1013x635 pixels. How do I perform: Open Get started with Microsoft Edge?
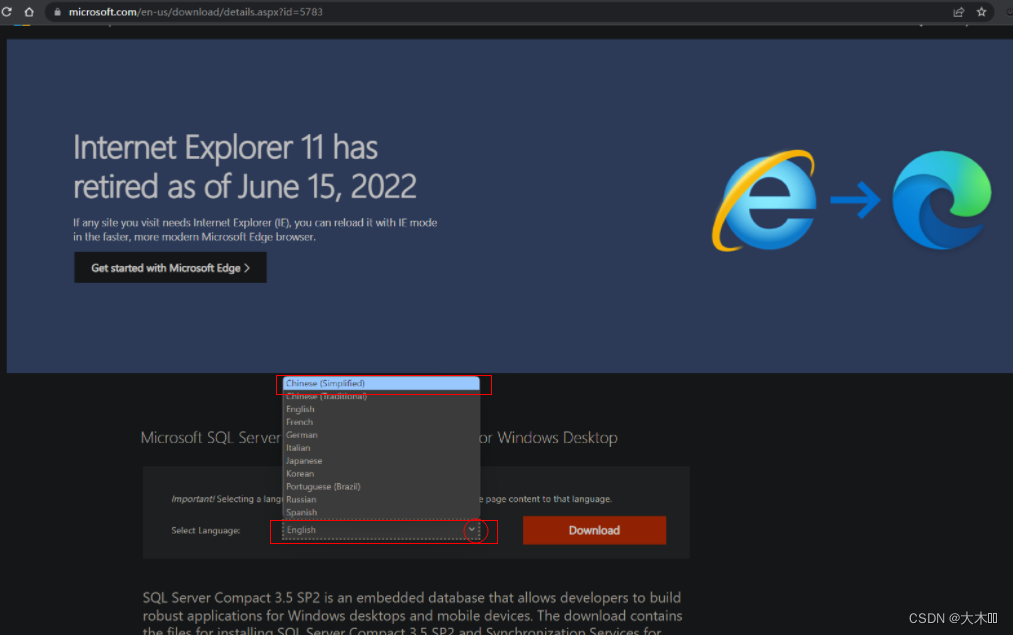pos(170,267)
